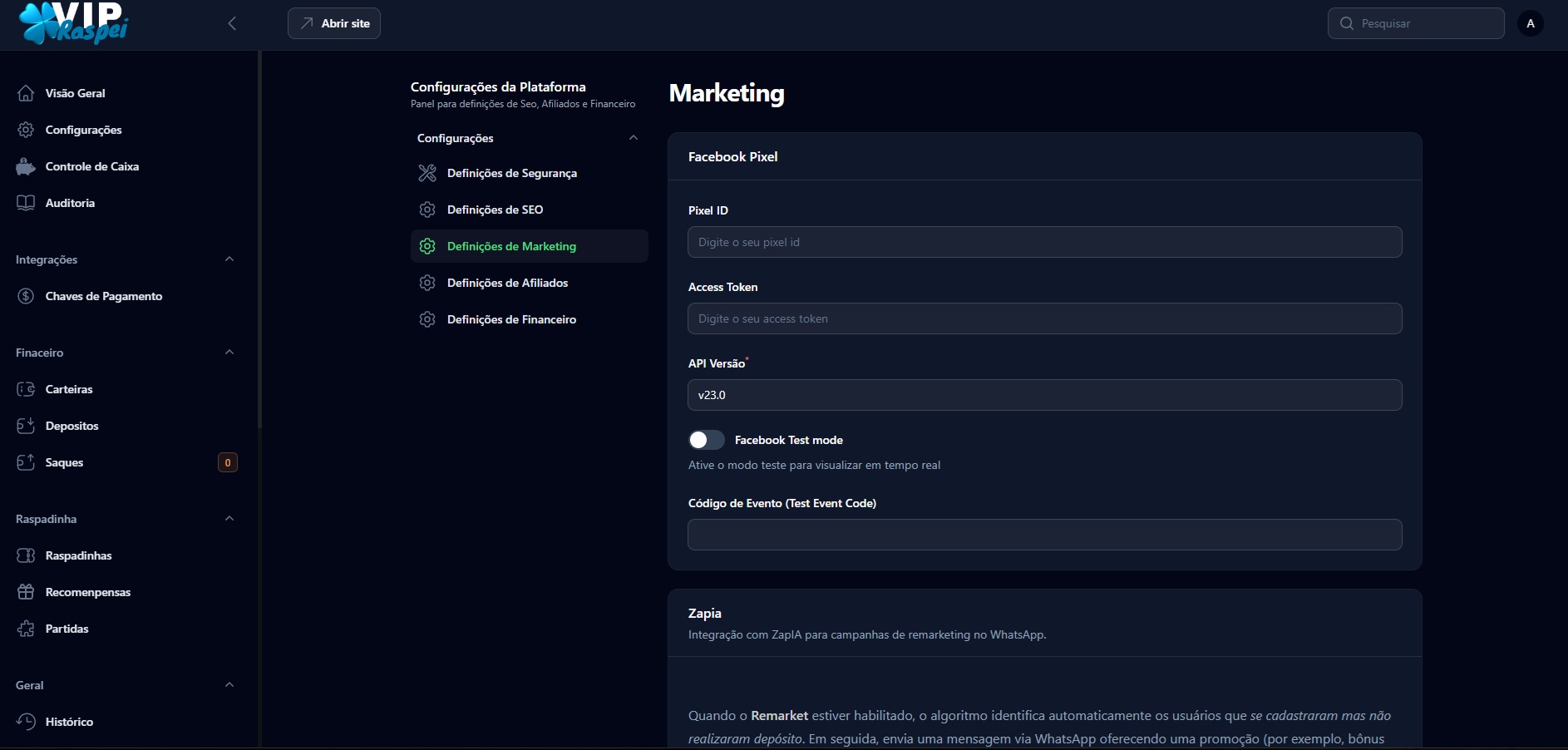Open Definições de Financeiro settings
This screenshot has width=1568, height=750.
530,319
